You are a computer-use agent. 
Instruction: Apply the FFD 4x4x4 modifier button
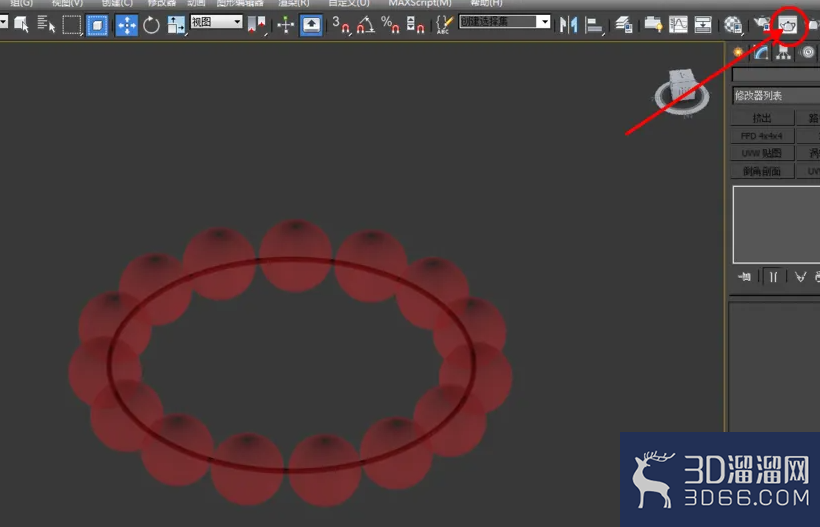(x=762, y=136)
